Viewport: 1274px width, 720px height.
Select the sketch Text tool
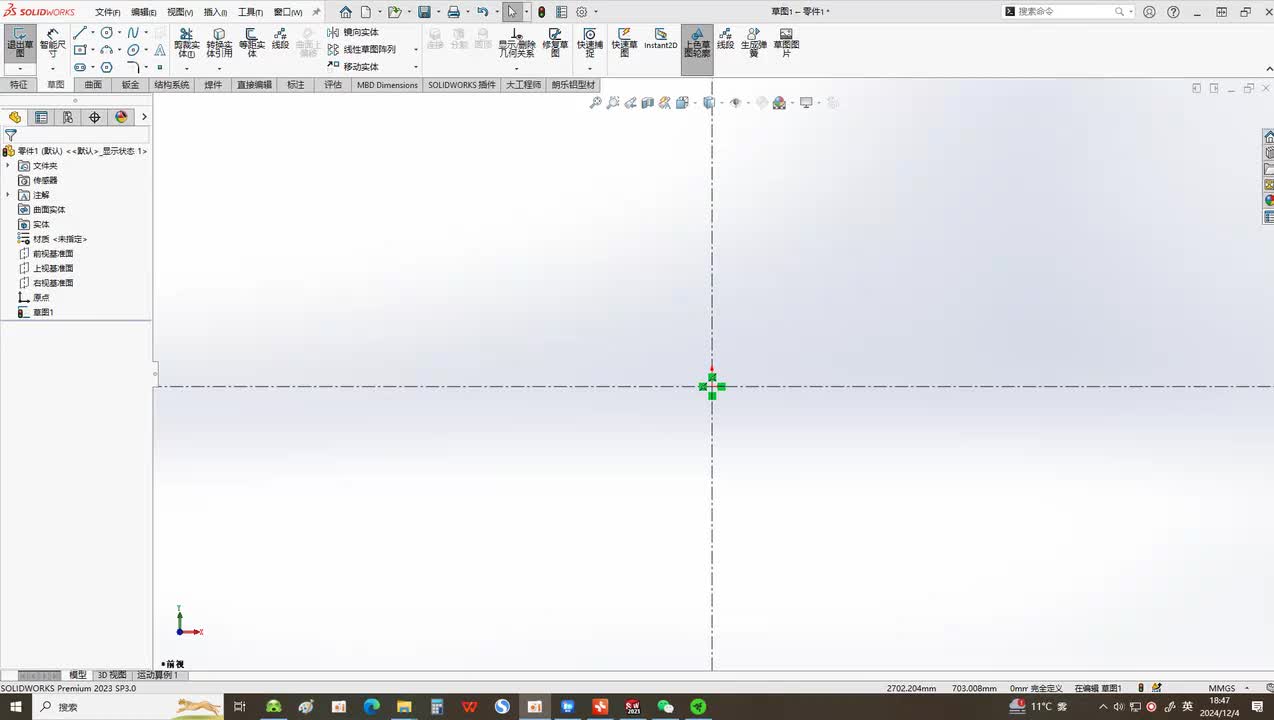pyautogui.click(x=160, y=50)
